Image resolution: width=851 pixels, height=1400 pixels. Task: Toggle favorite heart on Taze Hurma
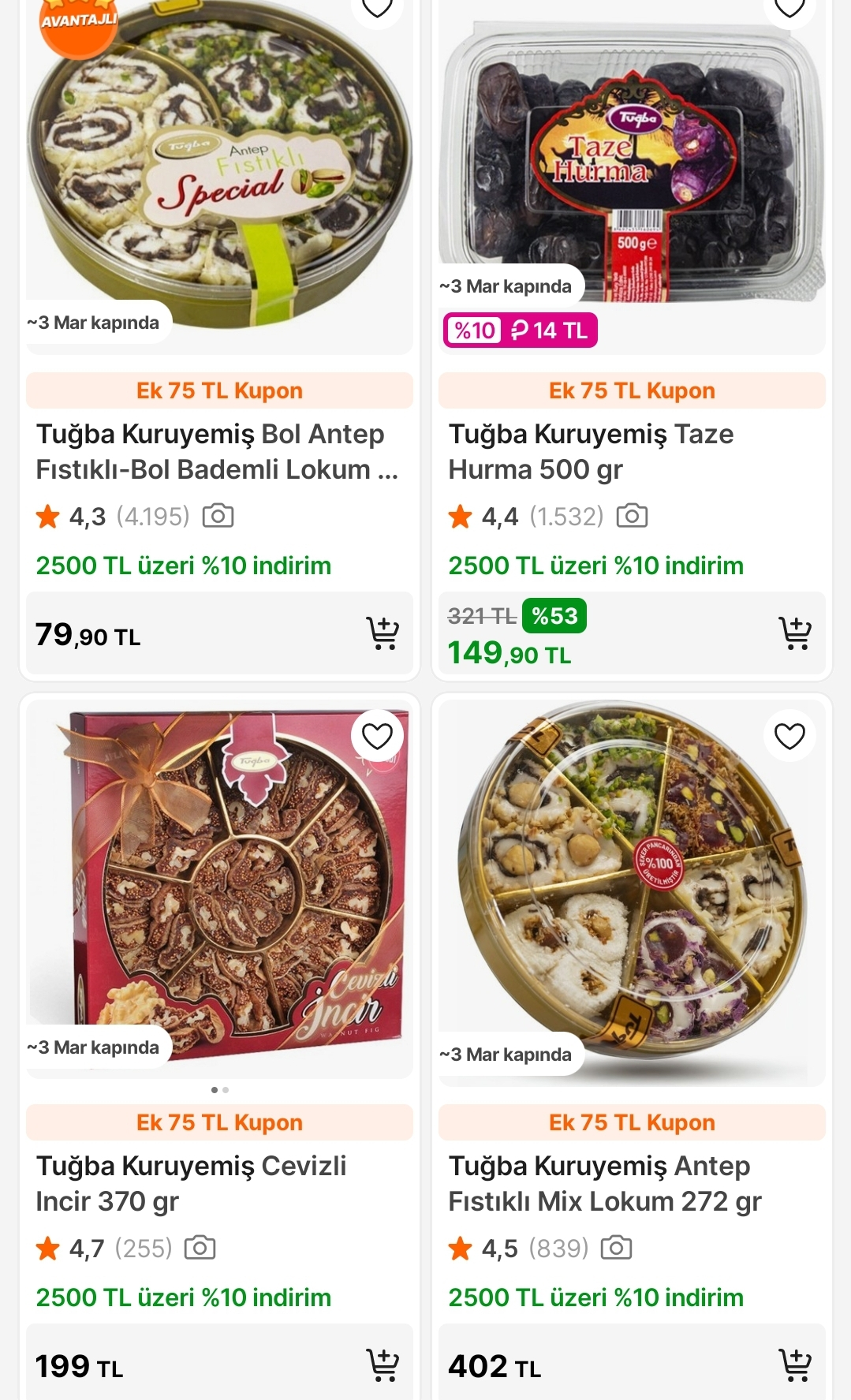(x=789, y=8)
